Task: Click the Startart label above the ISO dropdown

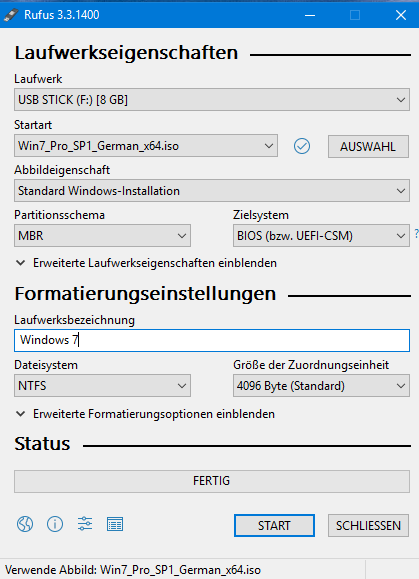Action: [x=33, y=125]
